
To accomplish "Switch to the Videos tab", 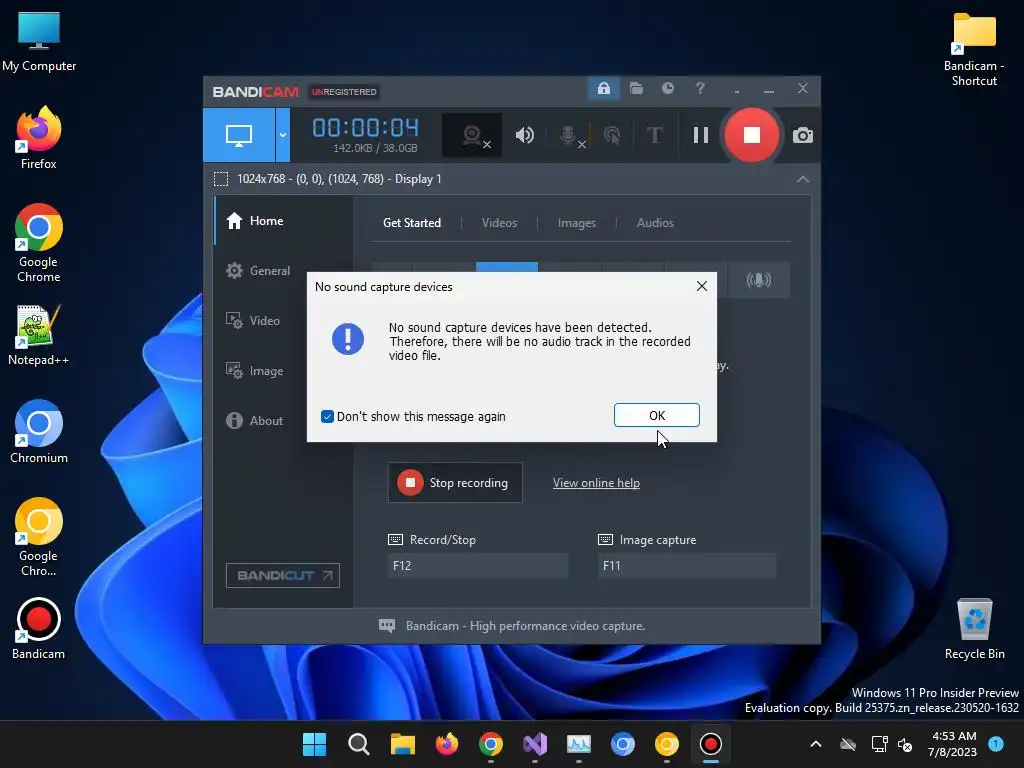I will 499,223.
